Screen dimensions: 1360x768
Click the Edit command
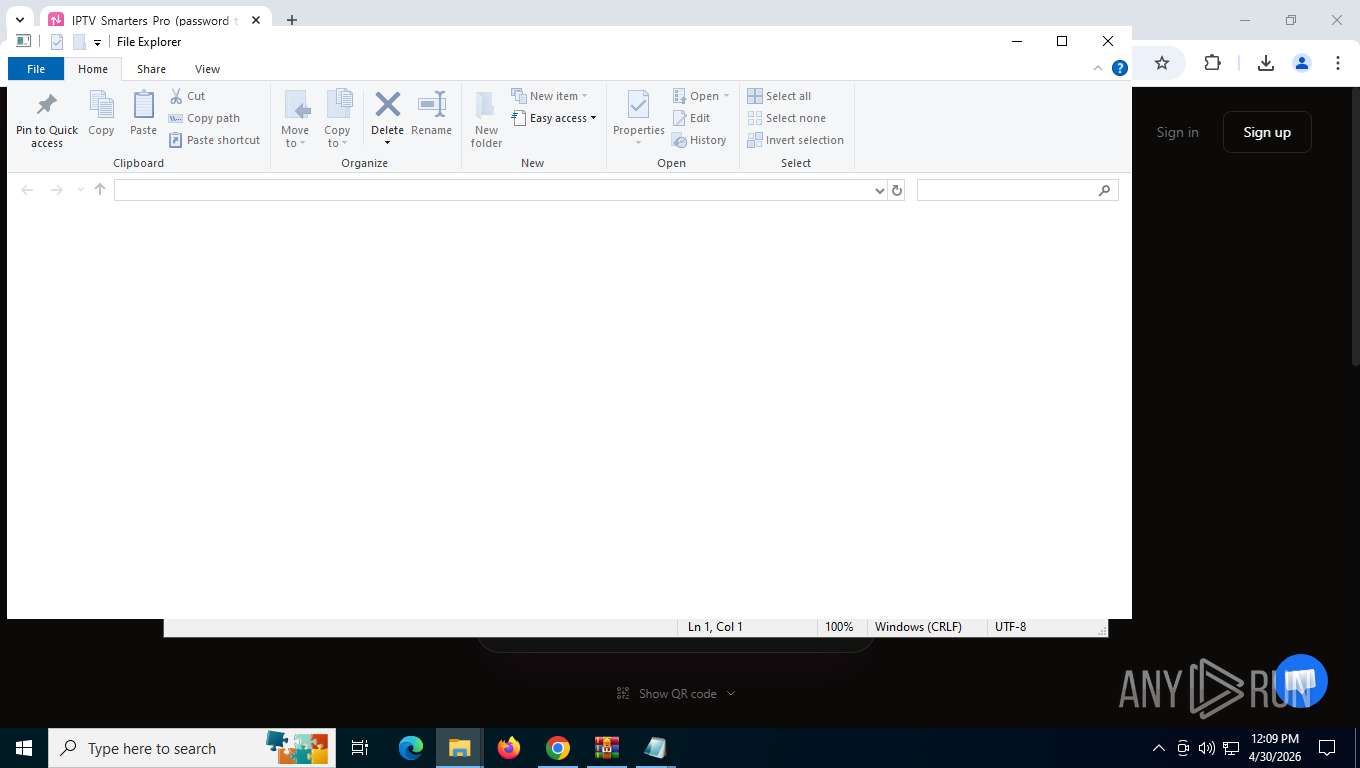tap(691, 118)
